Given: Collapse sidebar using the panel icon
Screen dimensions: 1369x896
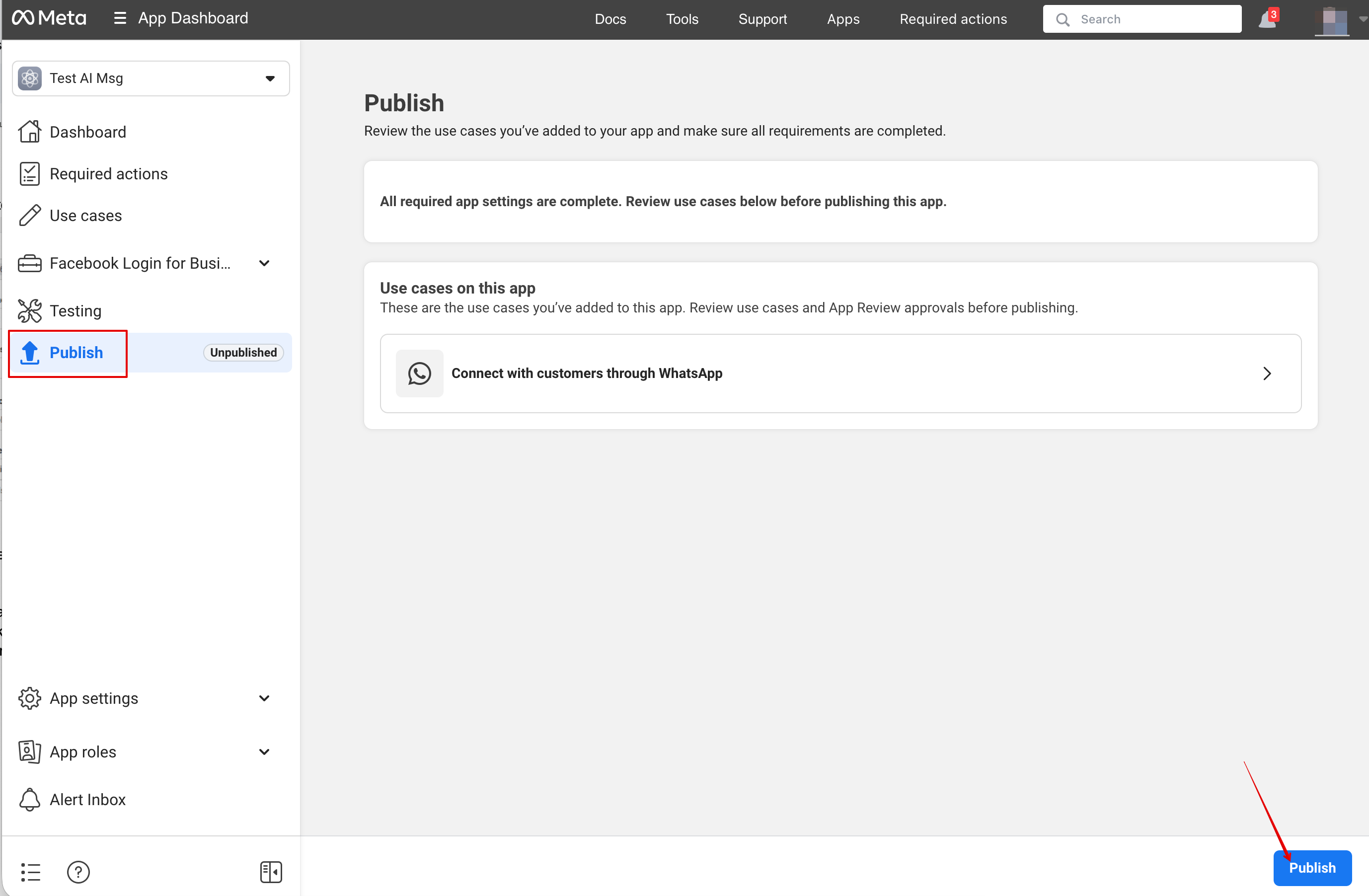Looking at the screenshot, I should 271,872.
